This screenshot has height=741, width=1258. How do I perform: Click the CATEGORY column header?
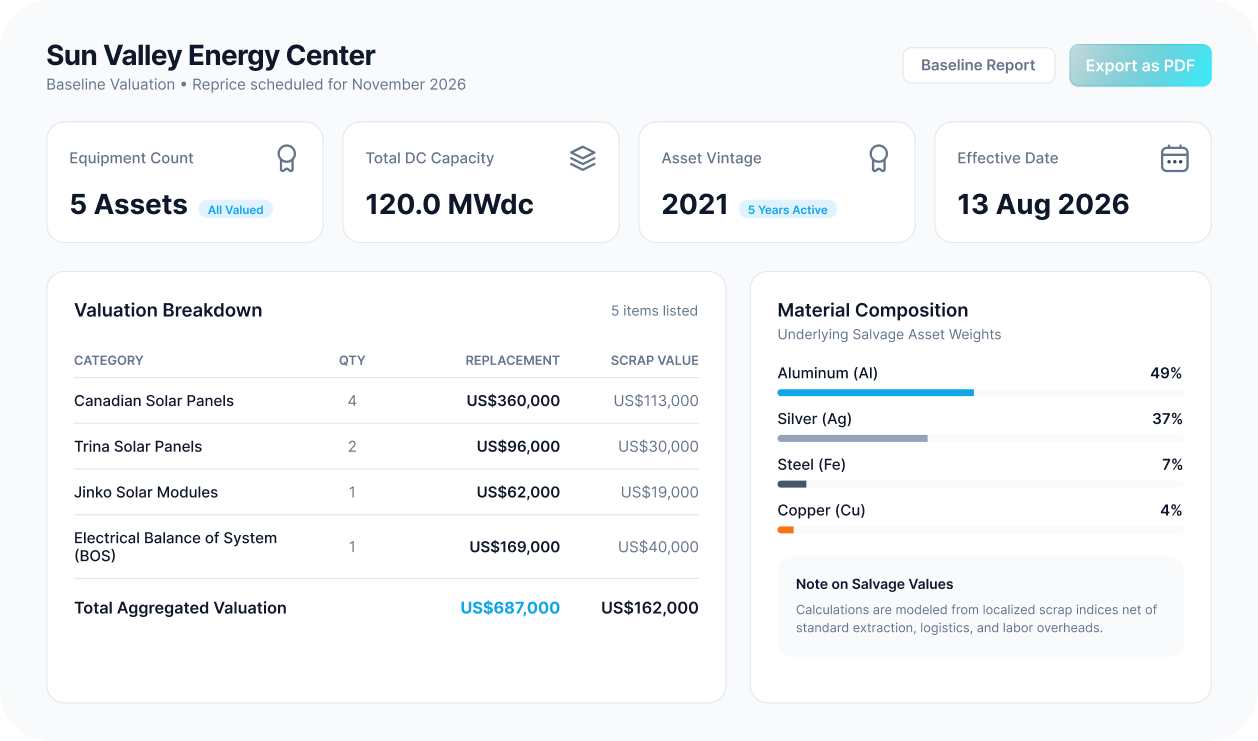[x=109, y=360]
